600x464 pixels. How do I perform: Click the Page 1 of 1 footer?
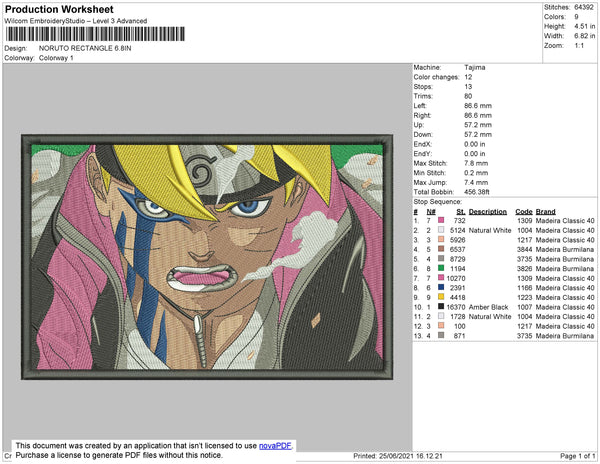577,456
